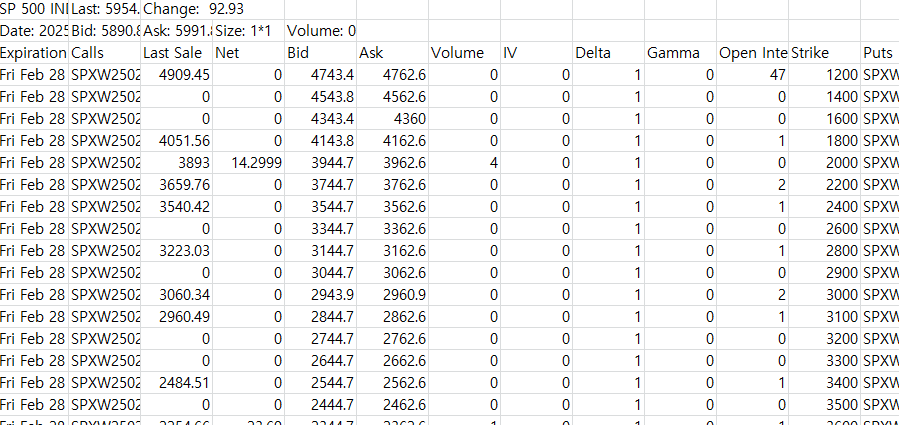Click the 'Net' header cell
The width and height of the screenshot is (899, 425).
(x=248, y=53)
